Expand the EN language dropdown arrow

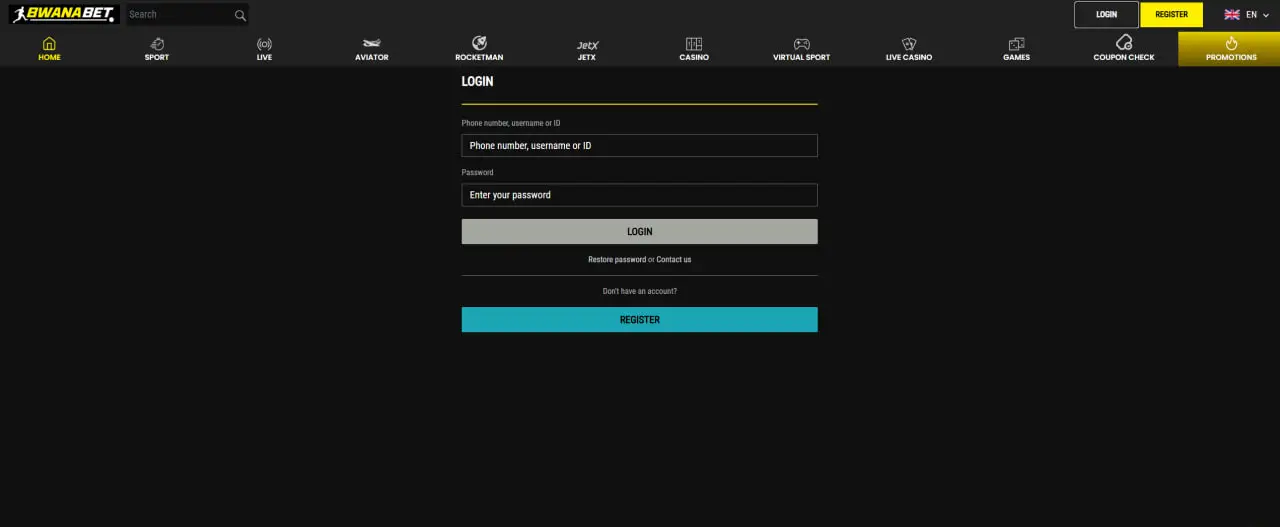coord(1266,15)
